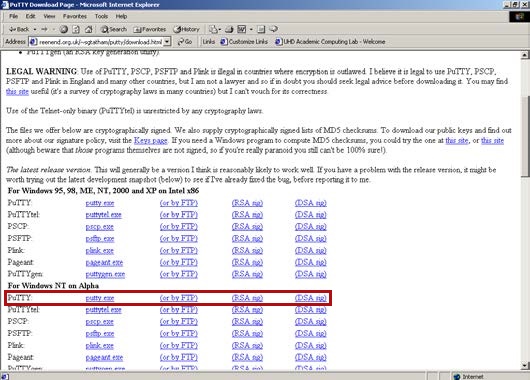Viewport: 530px width, 380px height.
Task: Click the Back button in the toolbar
Action: pyautogui.click(x=19, y=29)
